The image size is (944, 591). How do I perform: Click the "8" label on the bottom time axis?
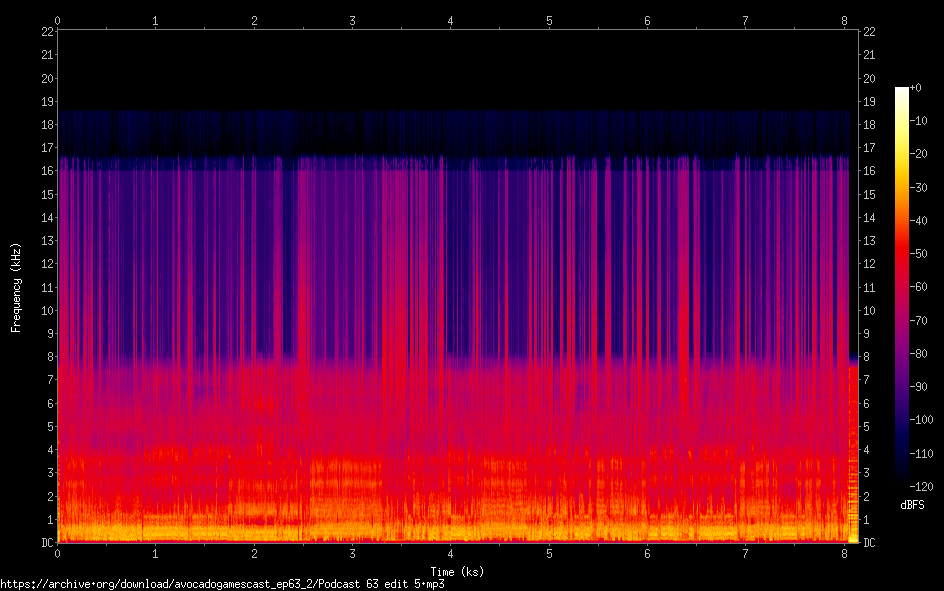point(843,554)
